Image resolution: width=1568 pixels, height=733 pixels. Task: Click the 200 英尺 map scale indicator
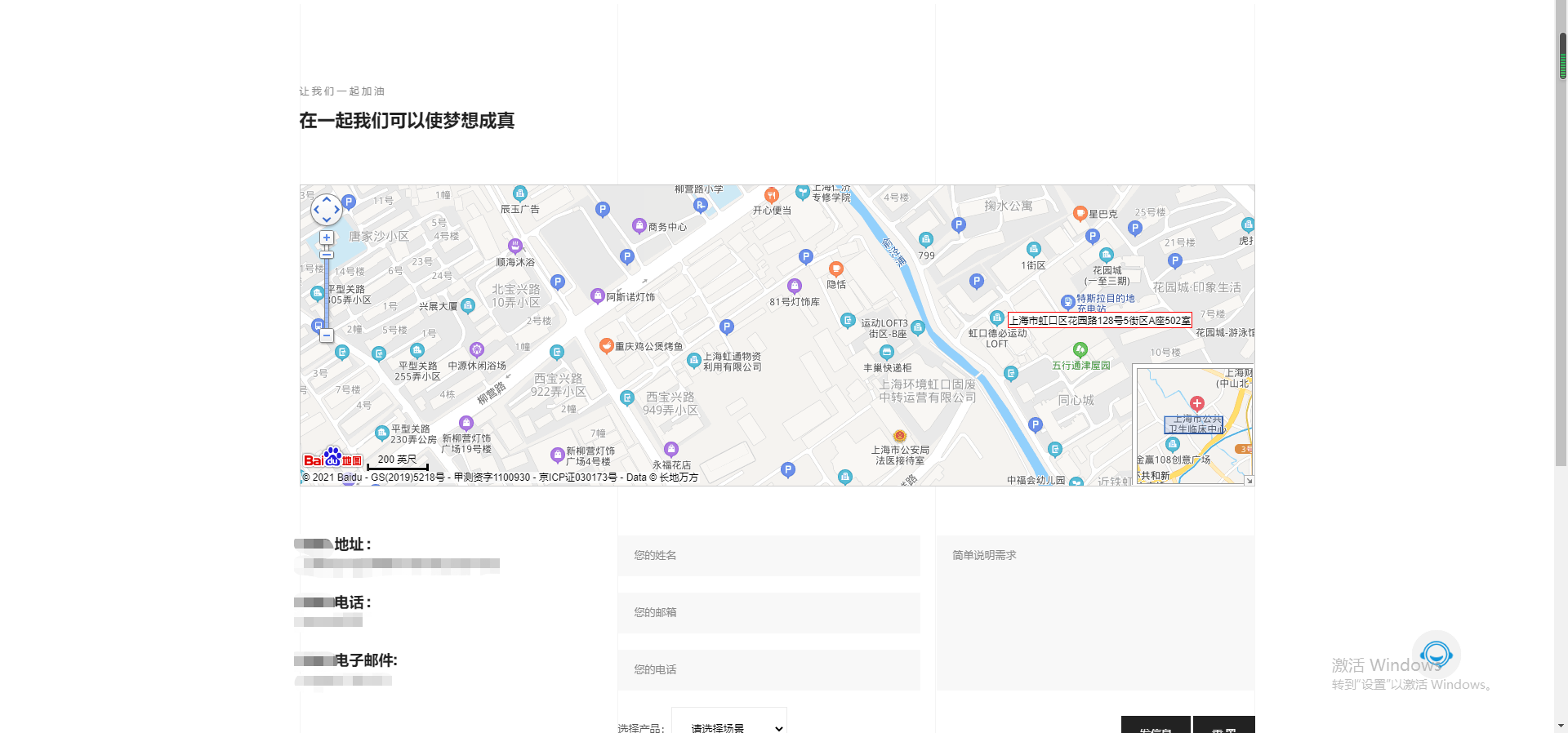pos(398,461)
